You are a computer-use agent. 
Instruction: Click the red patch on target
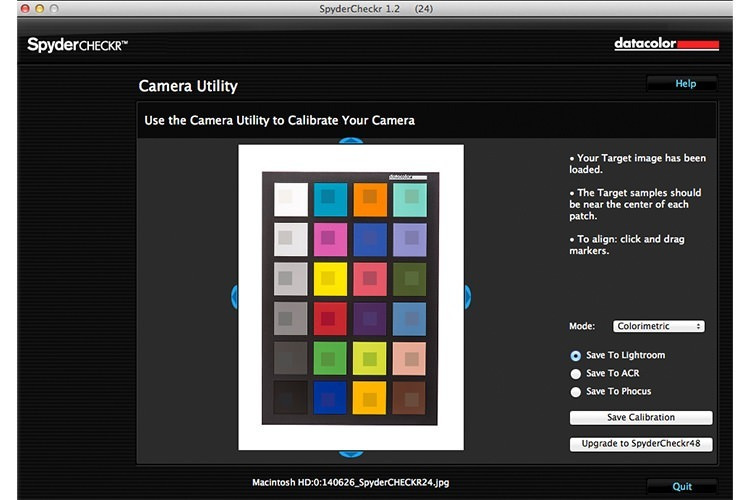330,319
